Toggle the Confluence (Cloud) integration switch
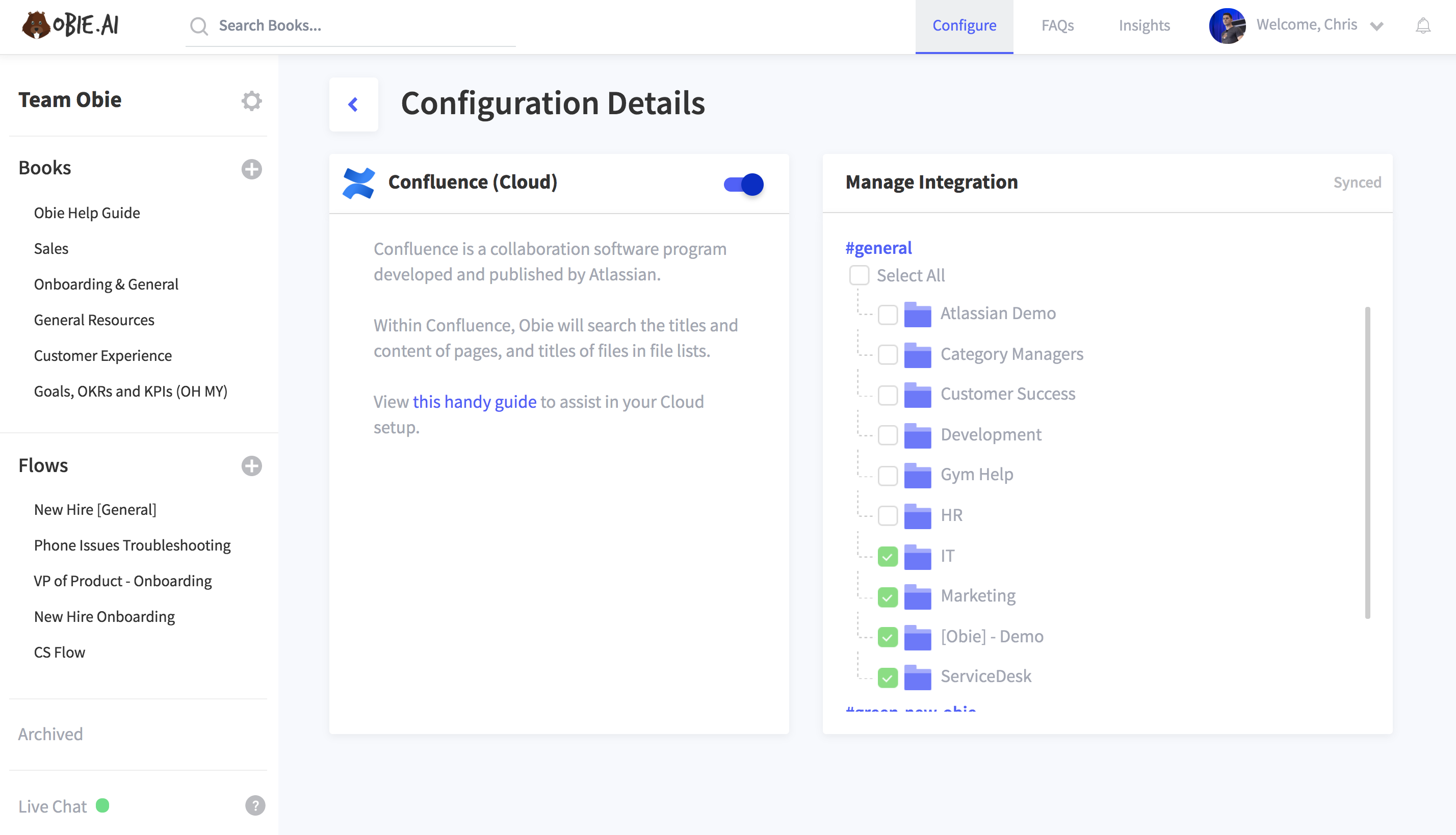Screen dimensions: 1456x835 [x=743, y=184]
